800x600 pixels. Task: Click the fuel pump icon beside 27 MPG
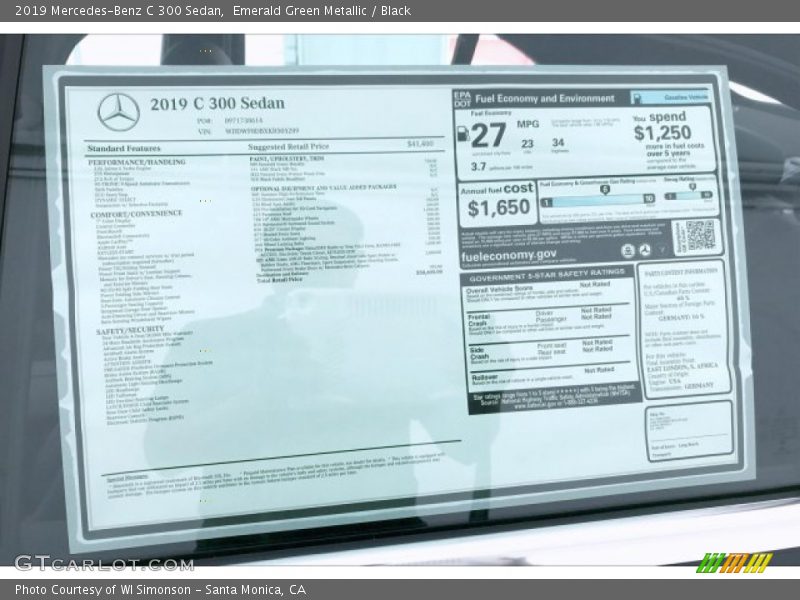click(463, 135)
